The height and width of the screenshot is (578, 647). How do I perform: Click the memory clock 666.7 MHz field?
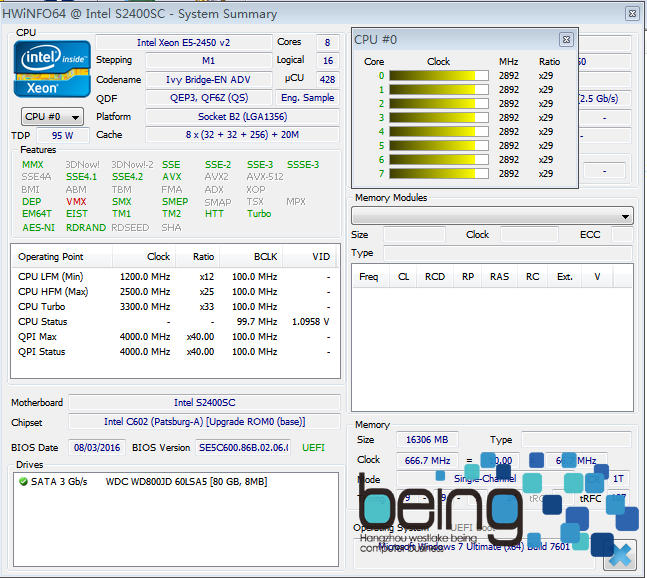click(427, 460)
